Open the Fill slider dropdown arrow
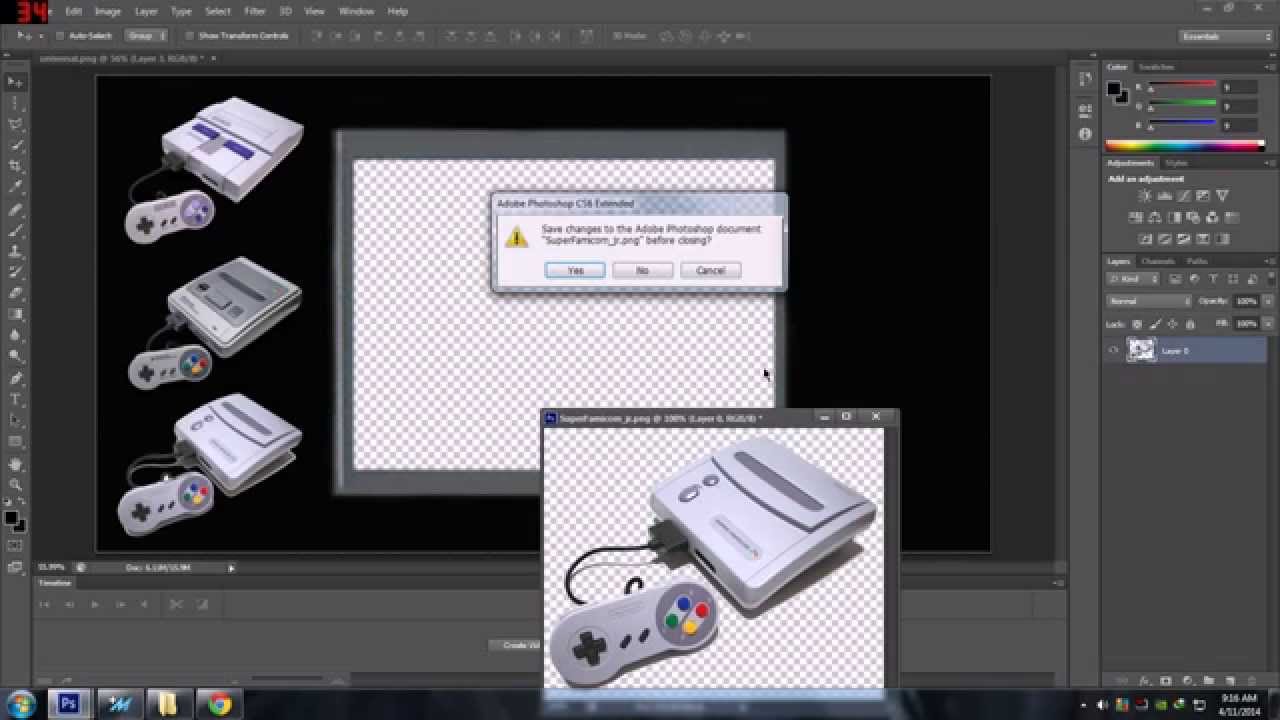This screenshot has width=1280, height=720. pos(1269,324)
